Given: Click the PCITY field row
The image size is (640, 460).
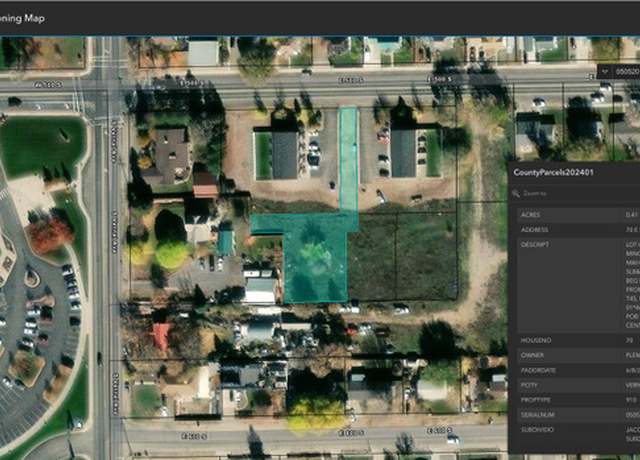Looking at the screenshot, I should pos(578,385).
